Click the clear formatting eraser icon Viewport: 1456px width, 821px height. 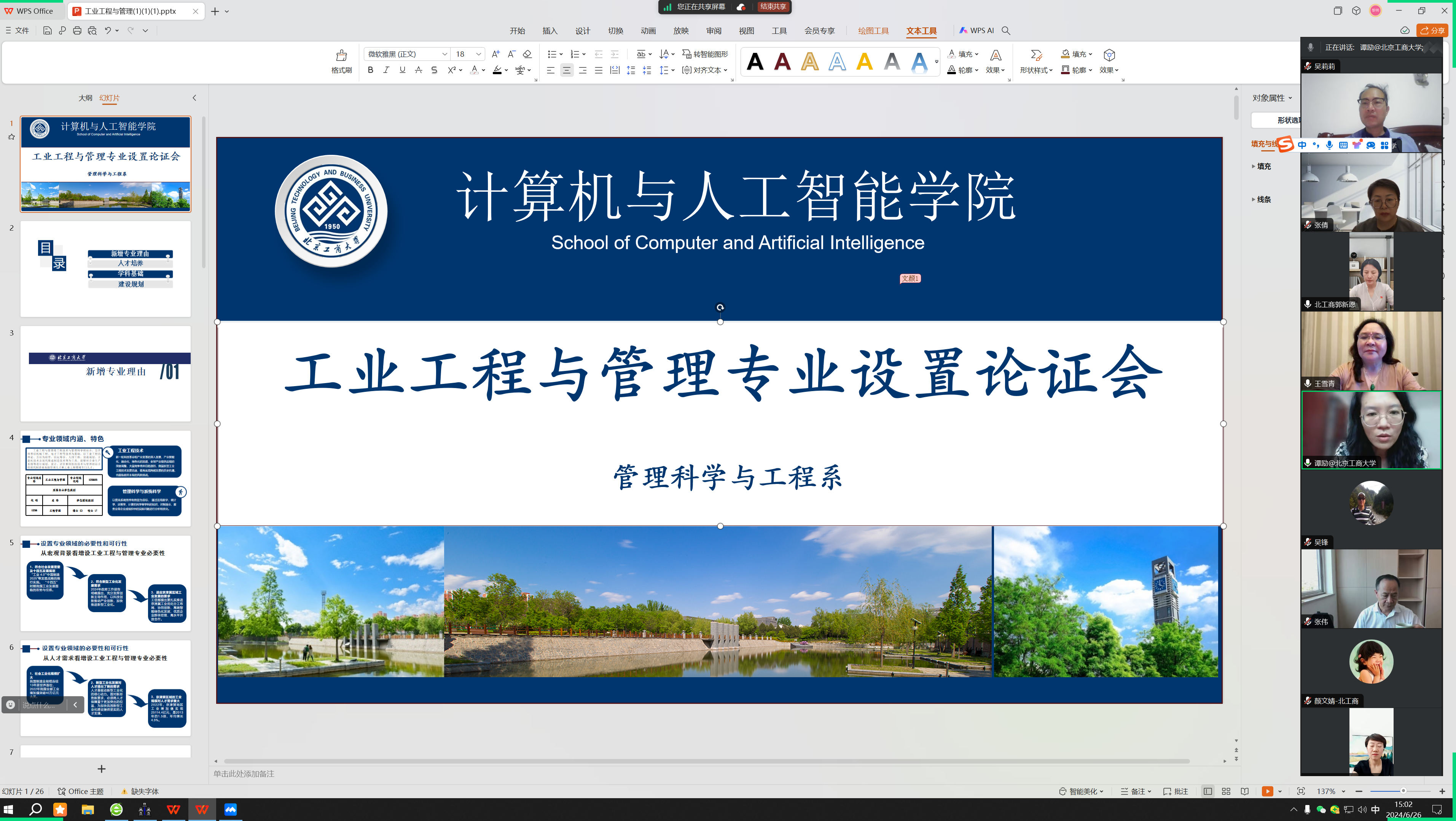pyautogui.click(x=527, y=54)
